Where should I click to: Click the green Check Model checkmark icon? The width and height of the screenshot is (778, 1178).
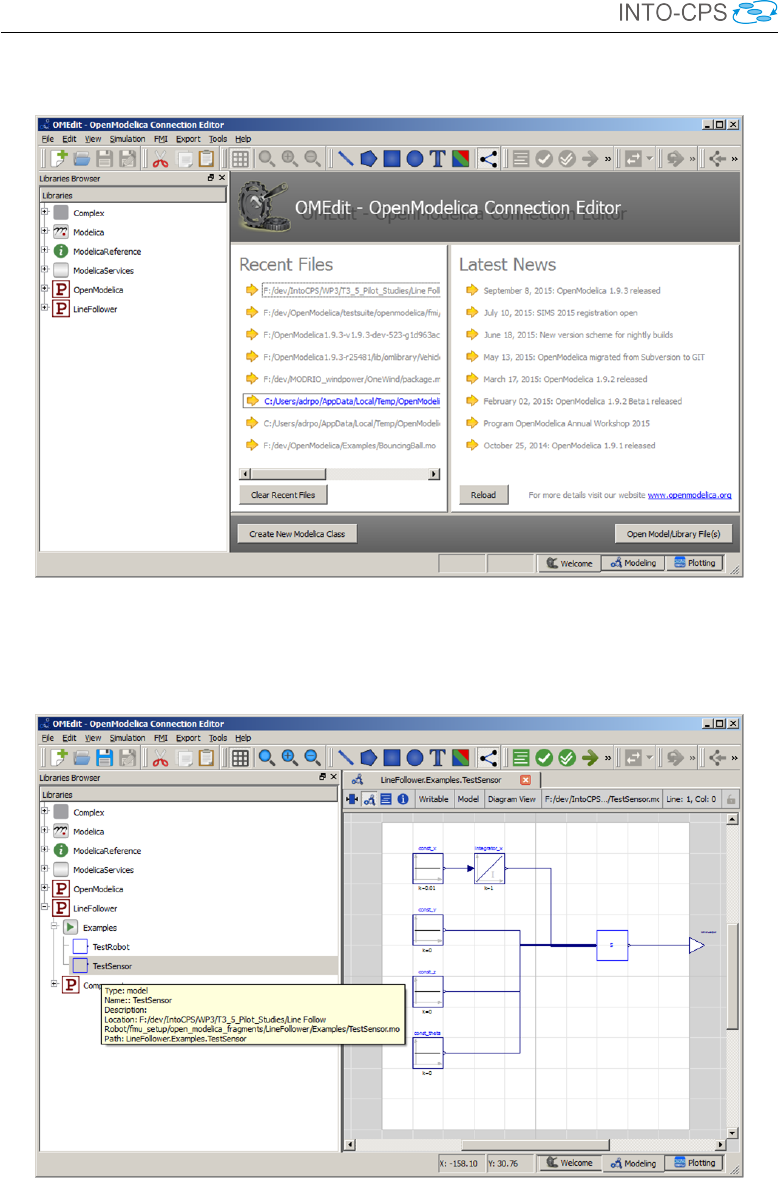coord(544,758)
